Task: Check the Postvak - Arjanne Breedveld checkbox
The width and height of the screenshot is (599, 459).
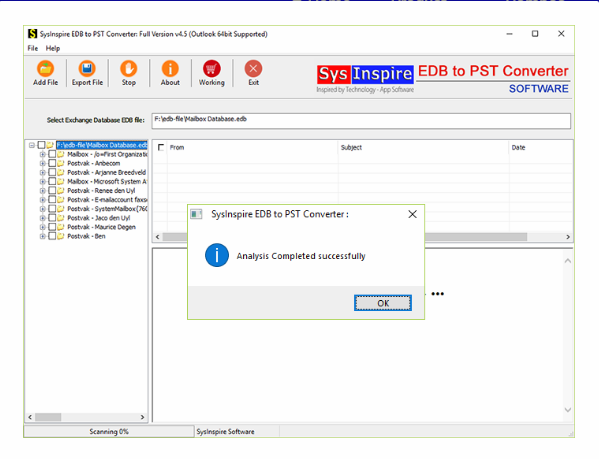Action: (52, 173)
